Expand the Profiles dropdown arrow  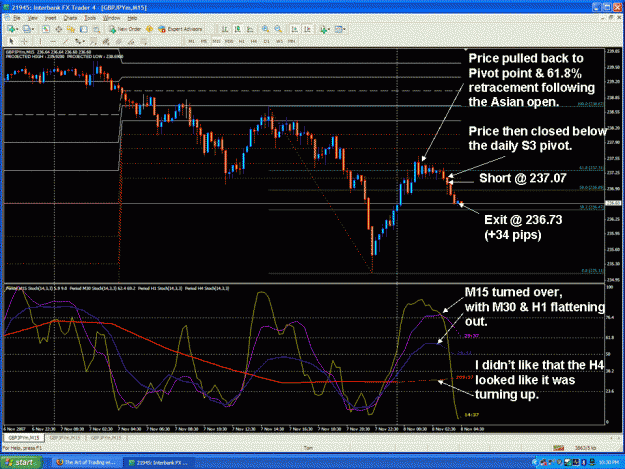pos(33,29)
